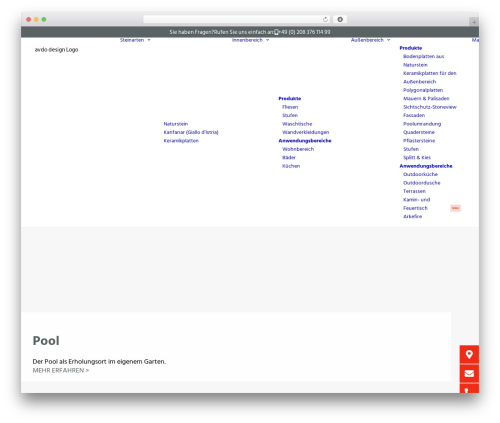Select the Polygonalplatten link
500x423 pixels.
(x=423, y=90)
